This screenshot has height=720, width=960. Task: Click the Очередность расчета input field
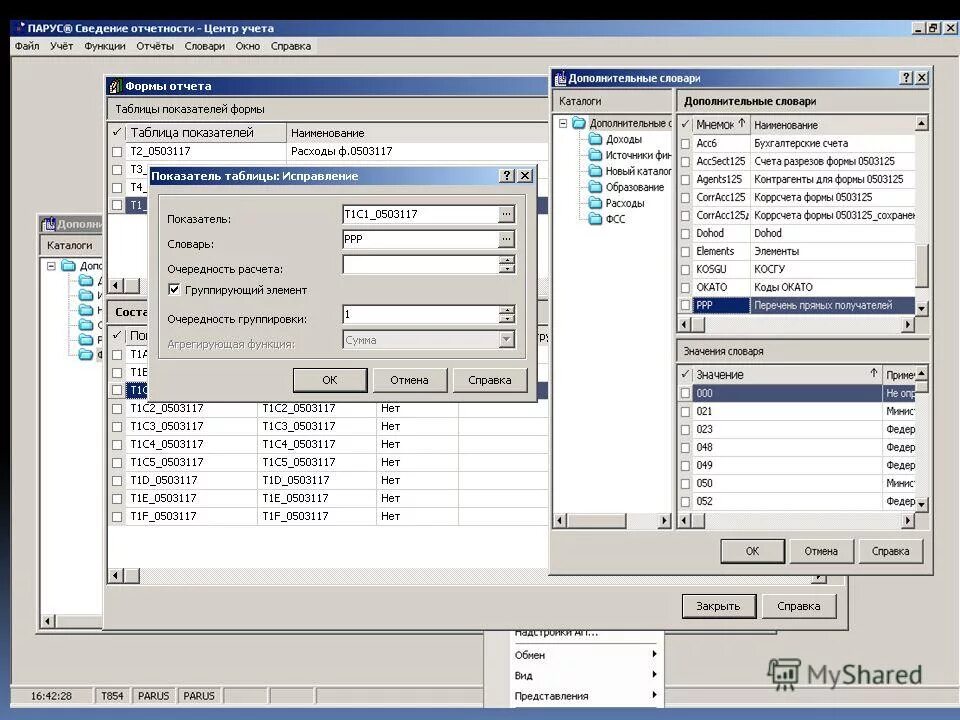[x=421, y=264]
